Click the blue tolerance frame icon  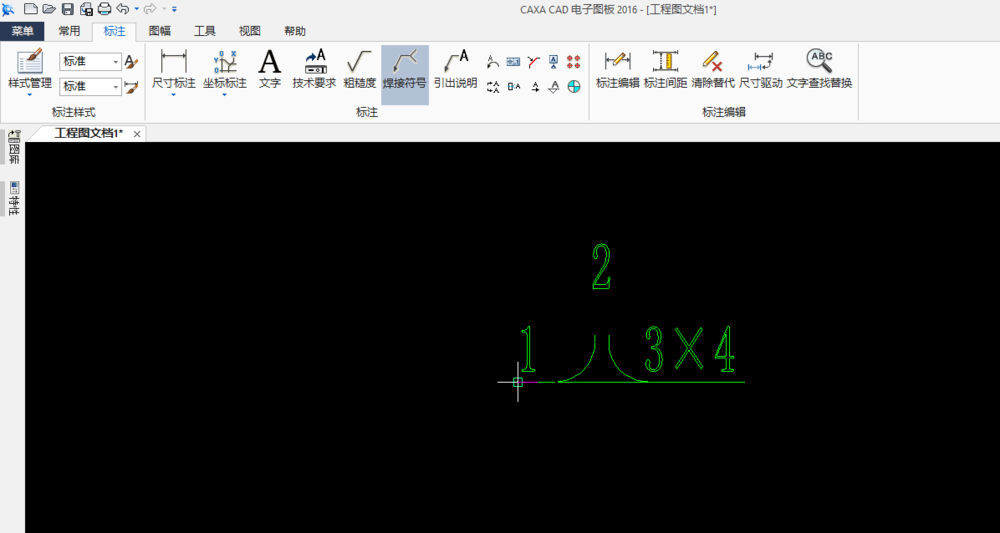tap(513, 62)
